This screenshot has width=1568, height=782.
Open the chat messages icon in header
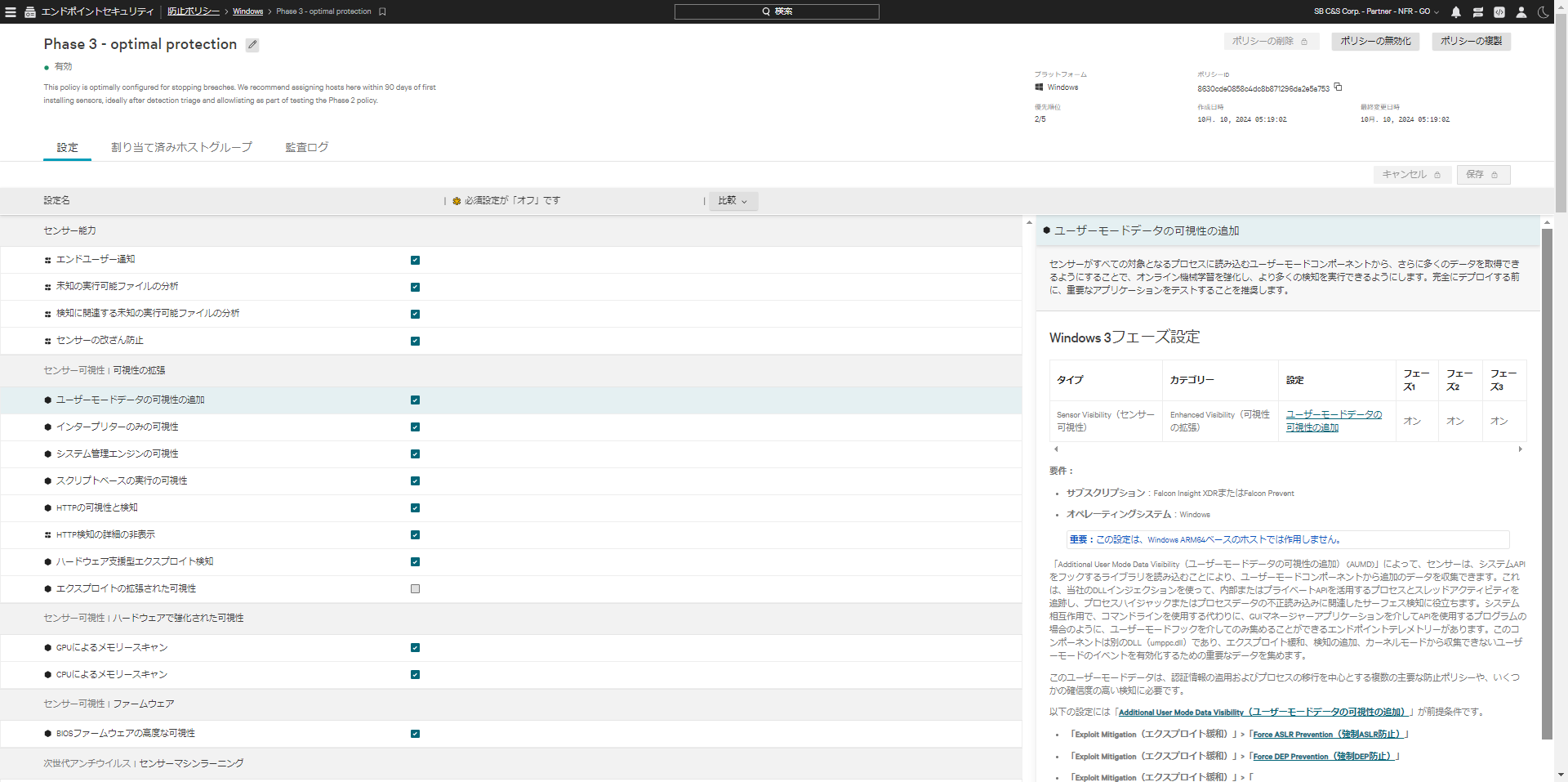[1478, 11]
